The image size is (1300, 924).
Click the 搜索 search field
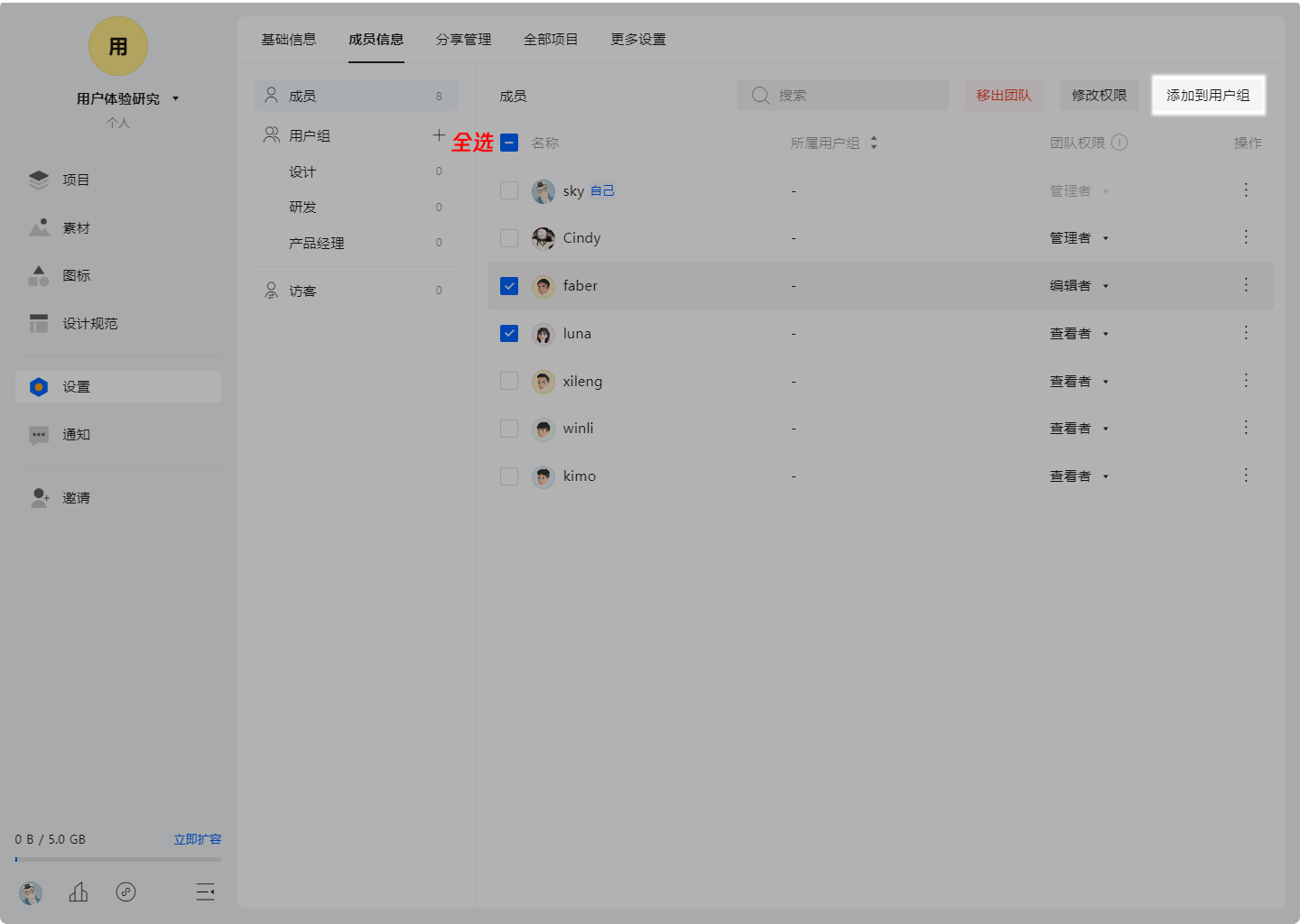[x=842, y=95]
